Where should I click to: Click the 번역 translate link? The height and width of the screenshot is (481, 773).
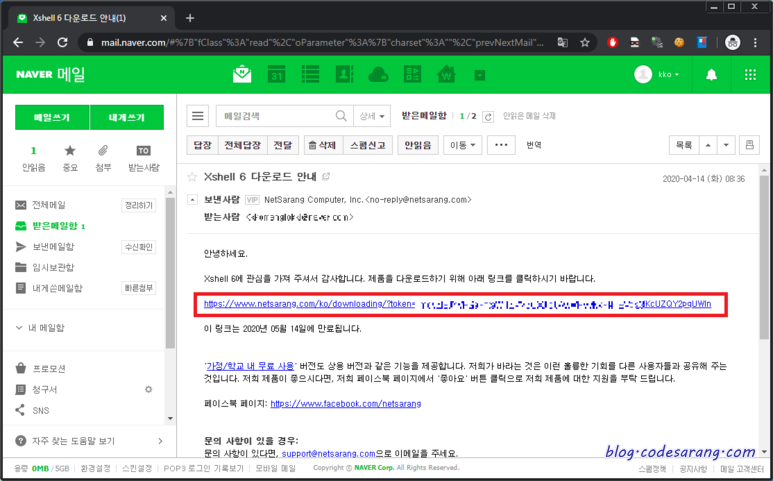click(534, 145)
